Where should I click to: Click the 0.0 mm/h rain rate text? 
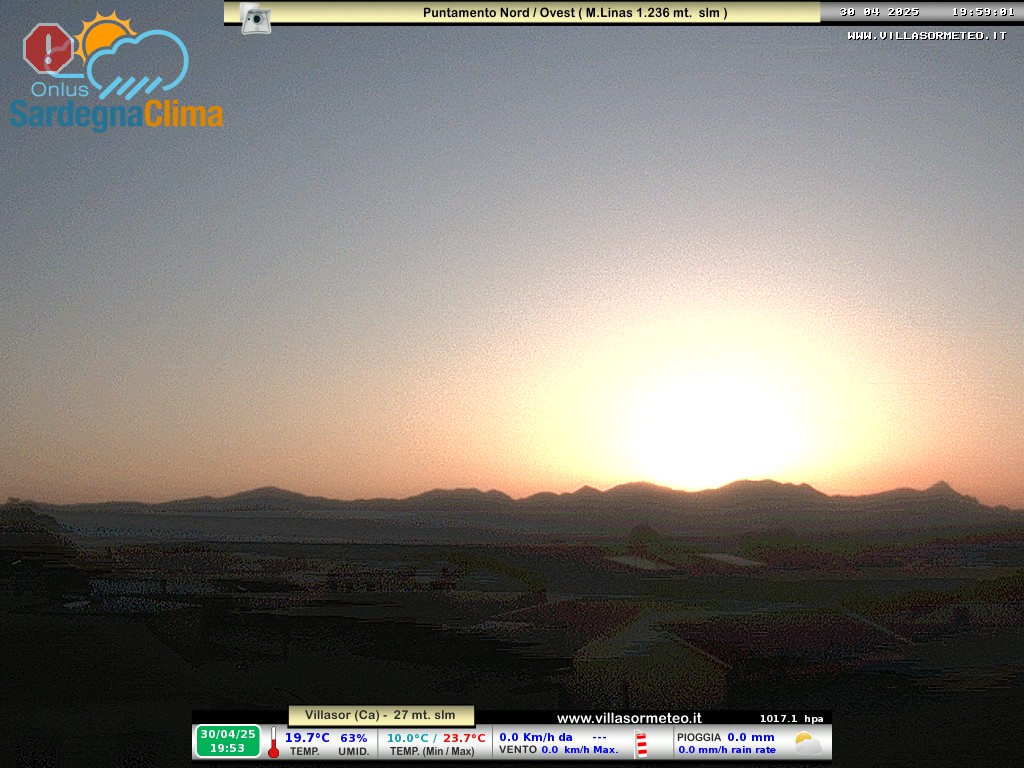coord(727,750)
